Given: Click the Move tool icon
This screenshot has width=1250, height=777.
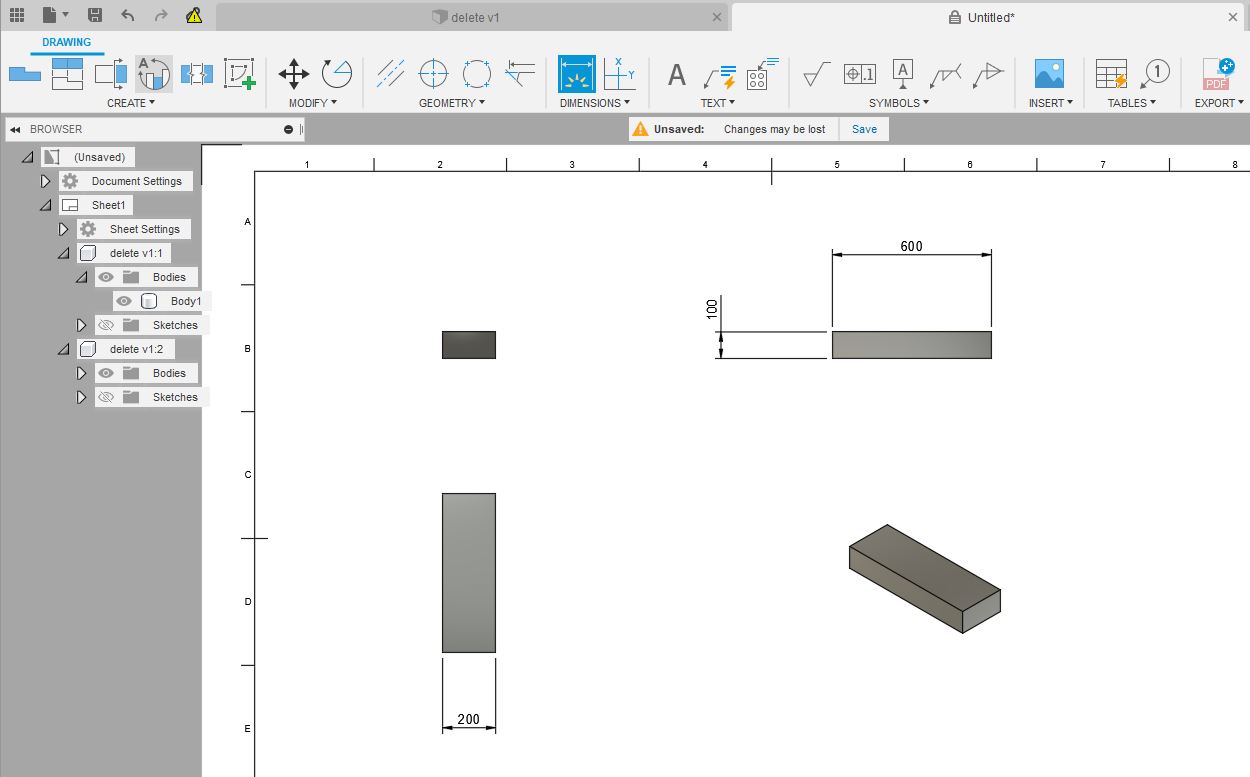Looking at the screenshot, I should pyautogui.click(x=293, y=74).
